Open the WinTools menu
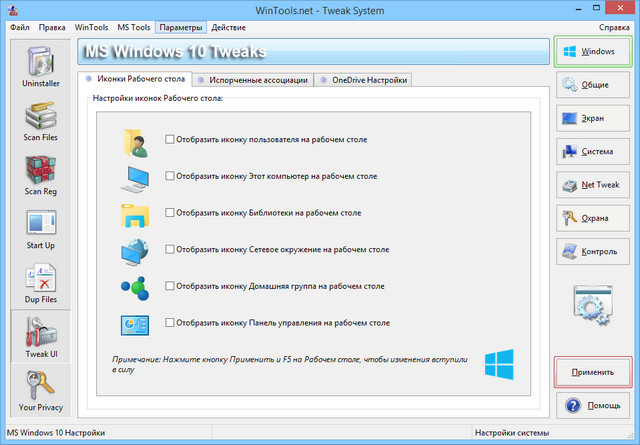 [92, 27]
